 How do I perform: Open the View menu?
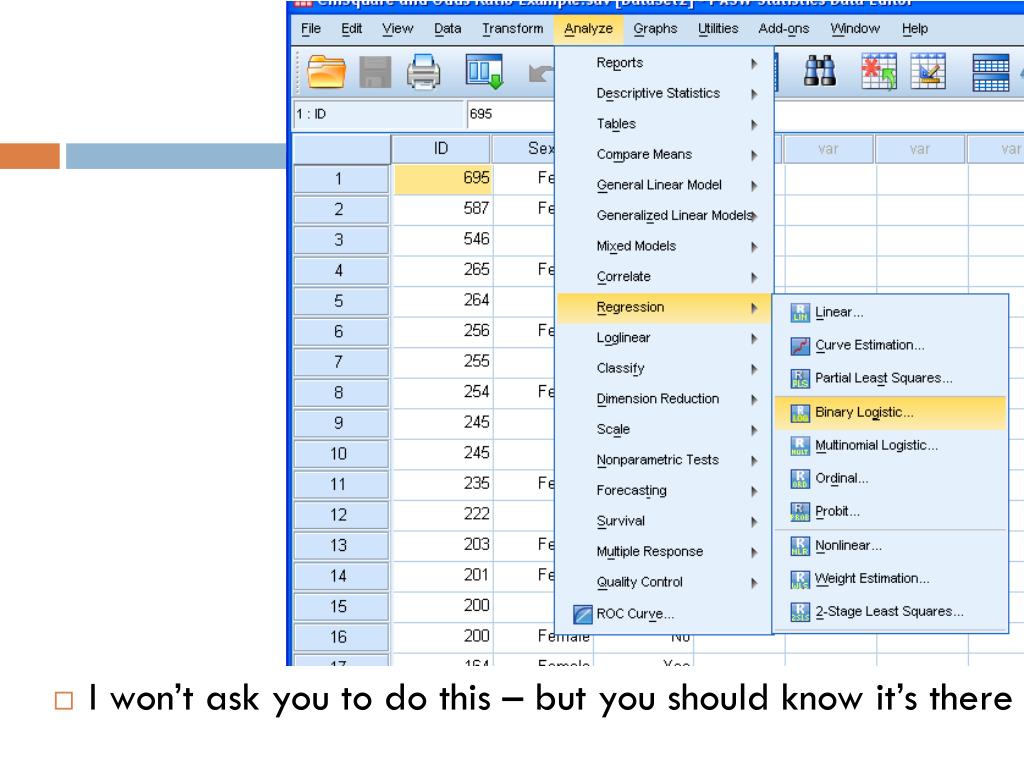pyautogui.click(x=398, y=29)
